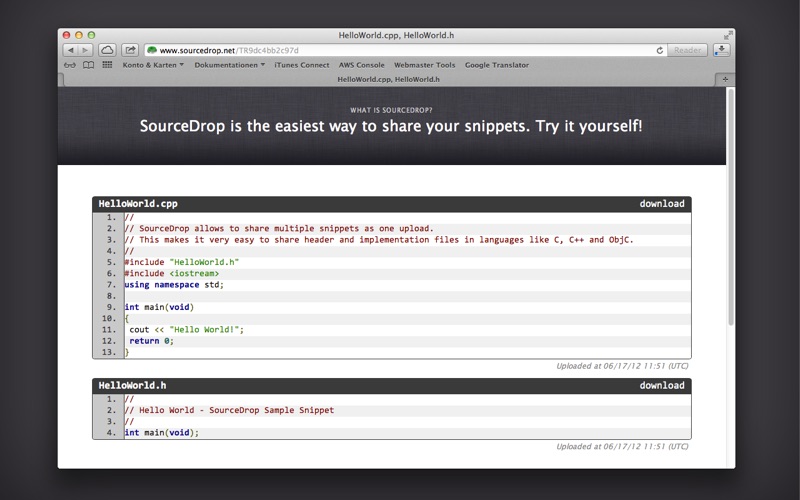Reload the page with the refresh icon
The height and width of the screenshot is (500, 800).
(660, 50)
